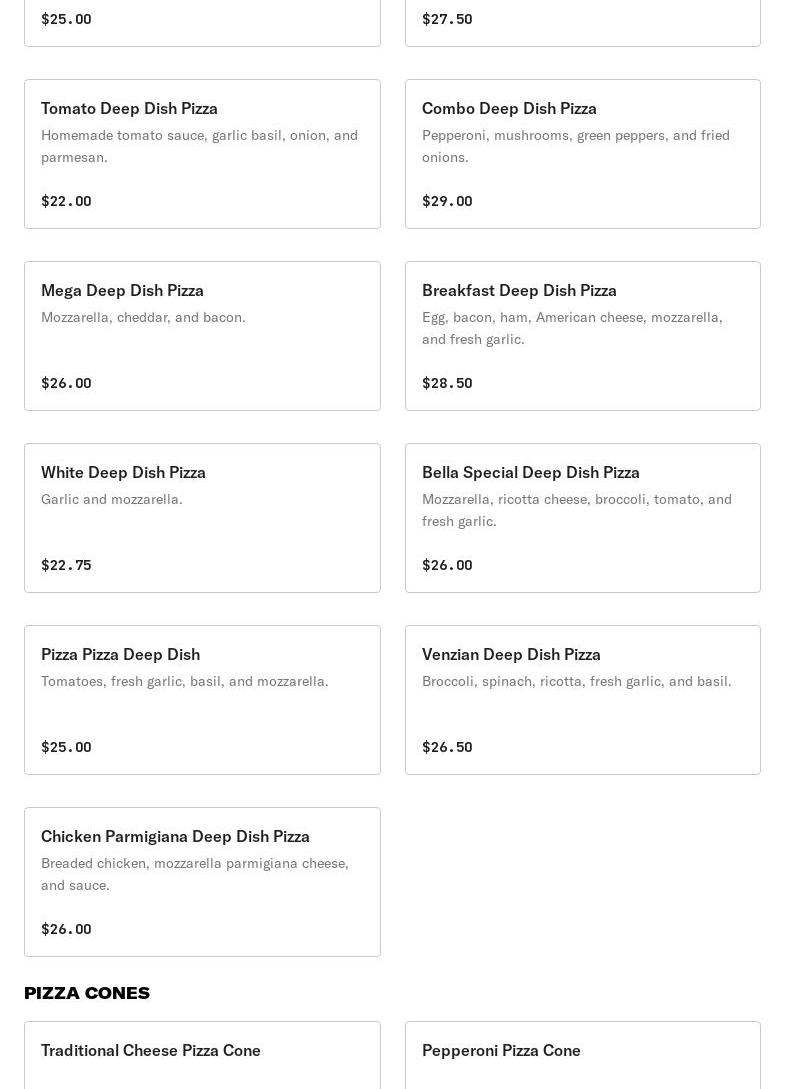Click the PIZZA CONES section heading
The image size is (785, 1089).
pos(87,993)
